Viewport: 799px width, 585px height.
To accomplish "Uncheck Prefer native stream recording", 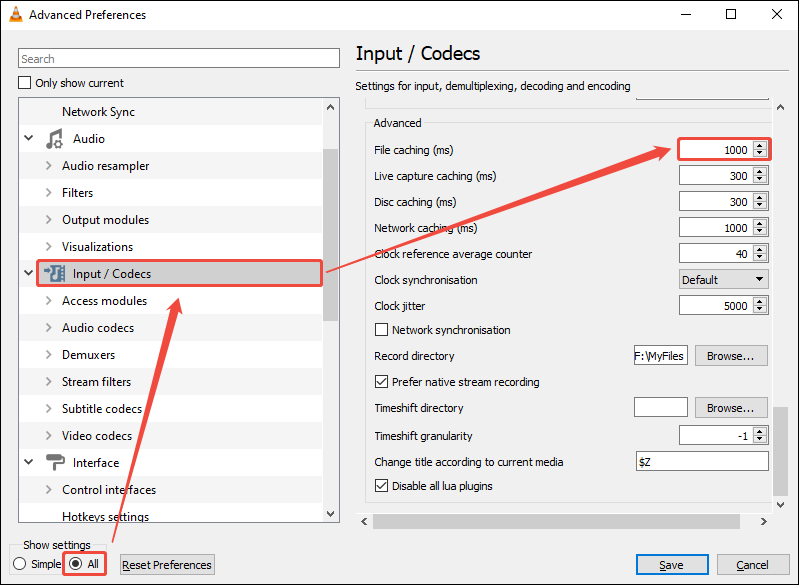I will [x=381, y=382].
